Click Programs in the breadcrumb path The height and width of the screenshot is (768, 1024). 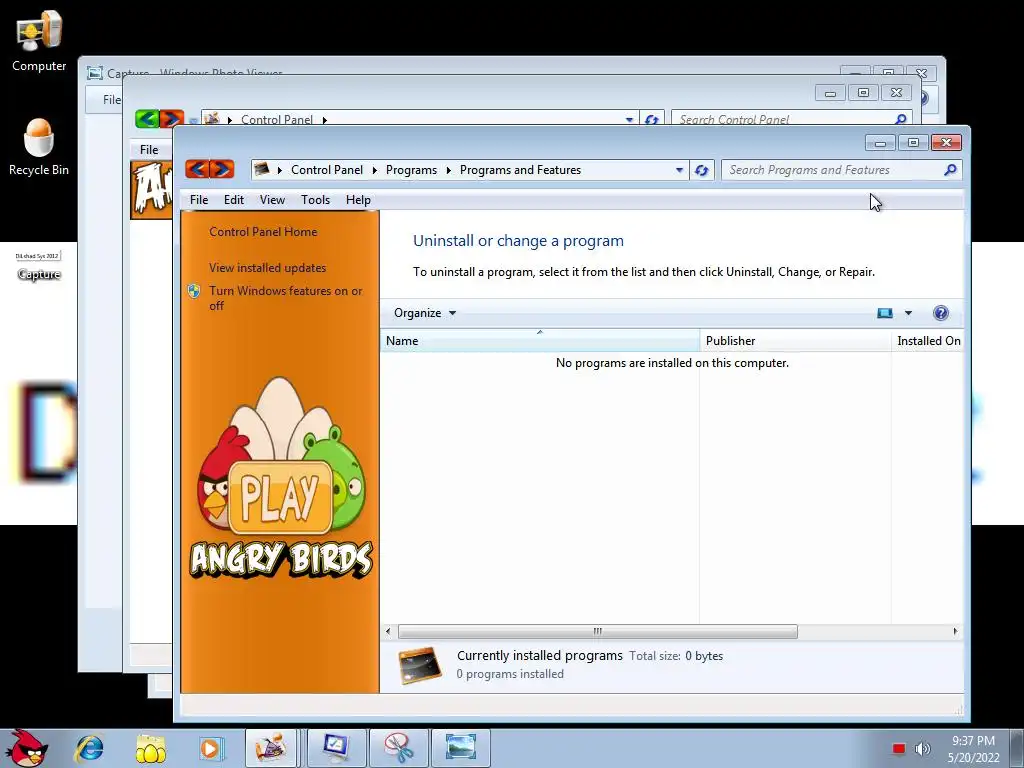coord(411,170)
